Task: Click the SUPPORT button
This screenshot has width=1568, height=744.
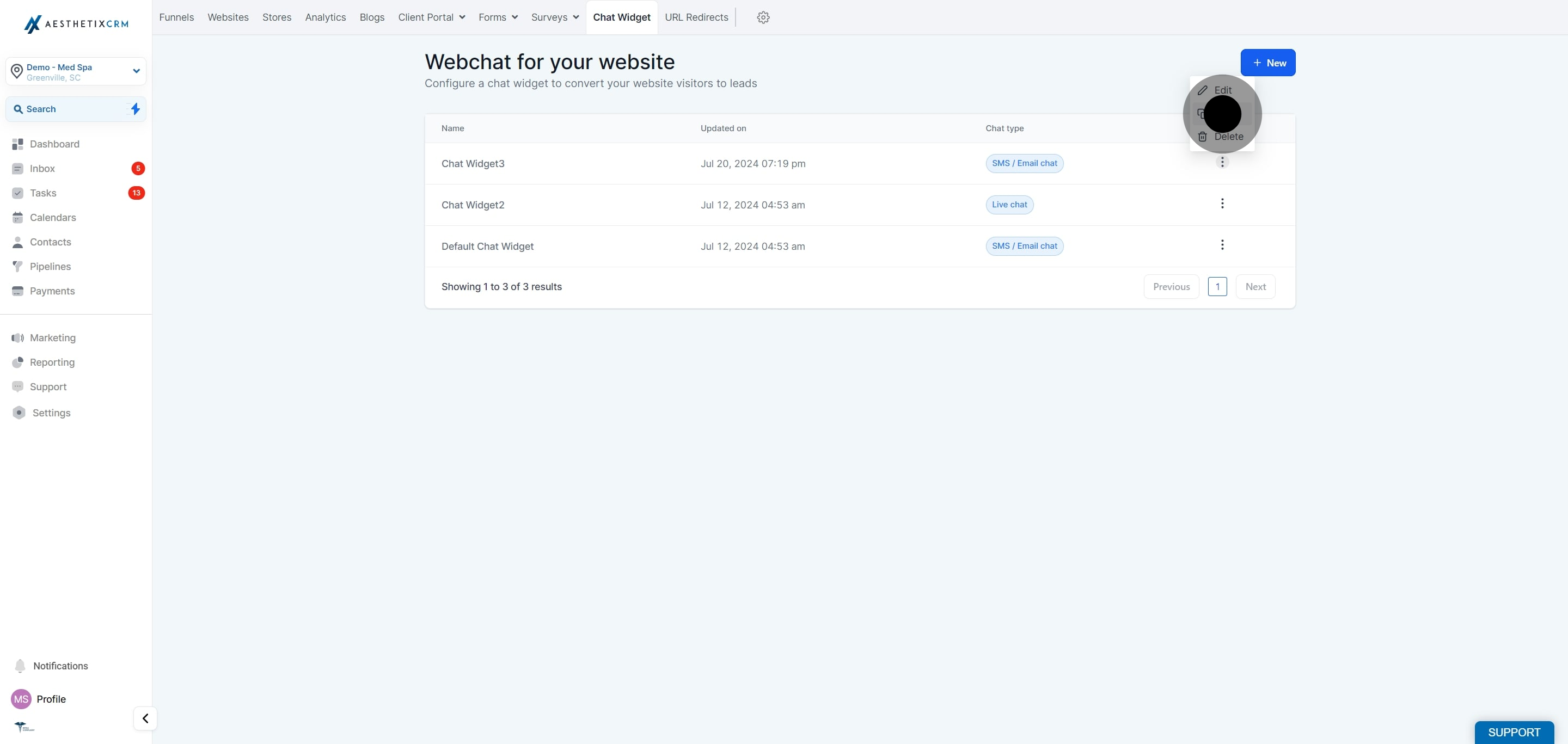Action: point(1514,733)
